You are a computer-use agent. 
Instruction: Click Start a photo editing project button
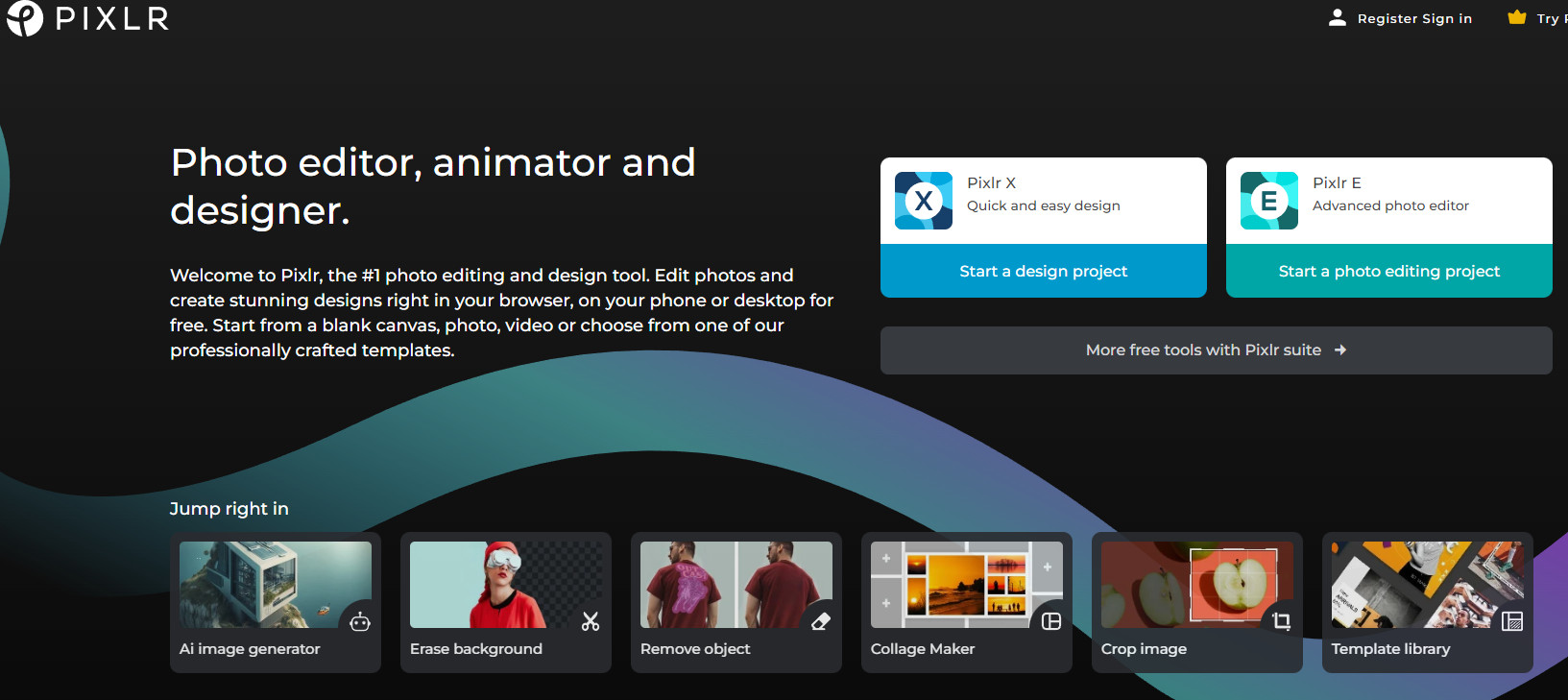coord(1389,271)
